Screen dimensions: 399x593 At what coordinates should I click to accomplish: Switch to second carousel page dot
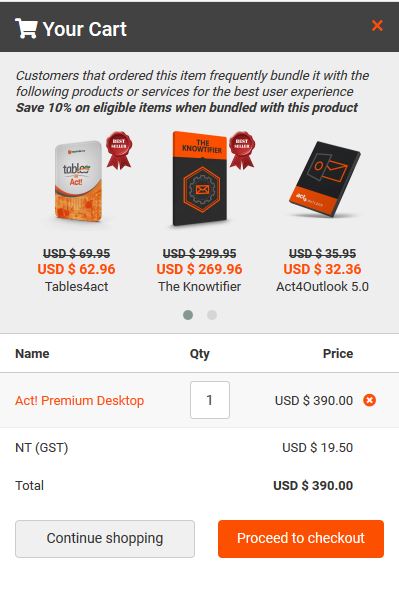click(x=212, y=315)
